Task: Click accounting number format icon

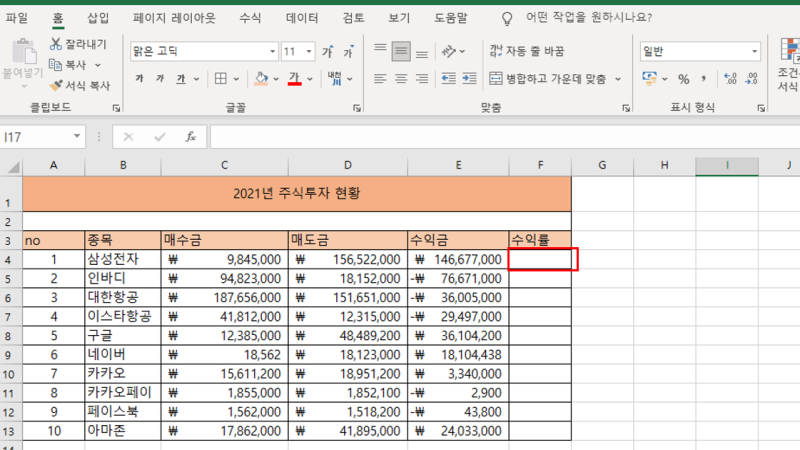Action: point(649,79)
